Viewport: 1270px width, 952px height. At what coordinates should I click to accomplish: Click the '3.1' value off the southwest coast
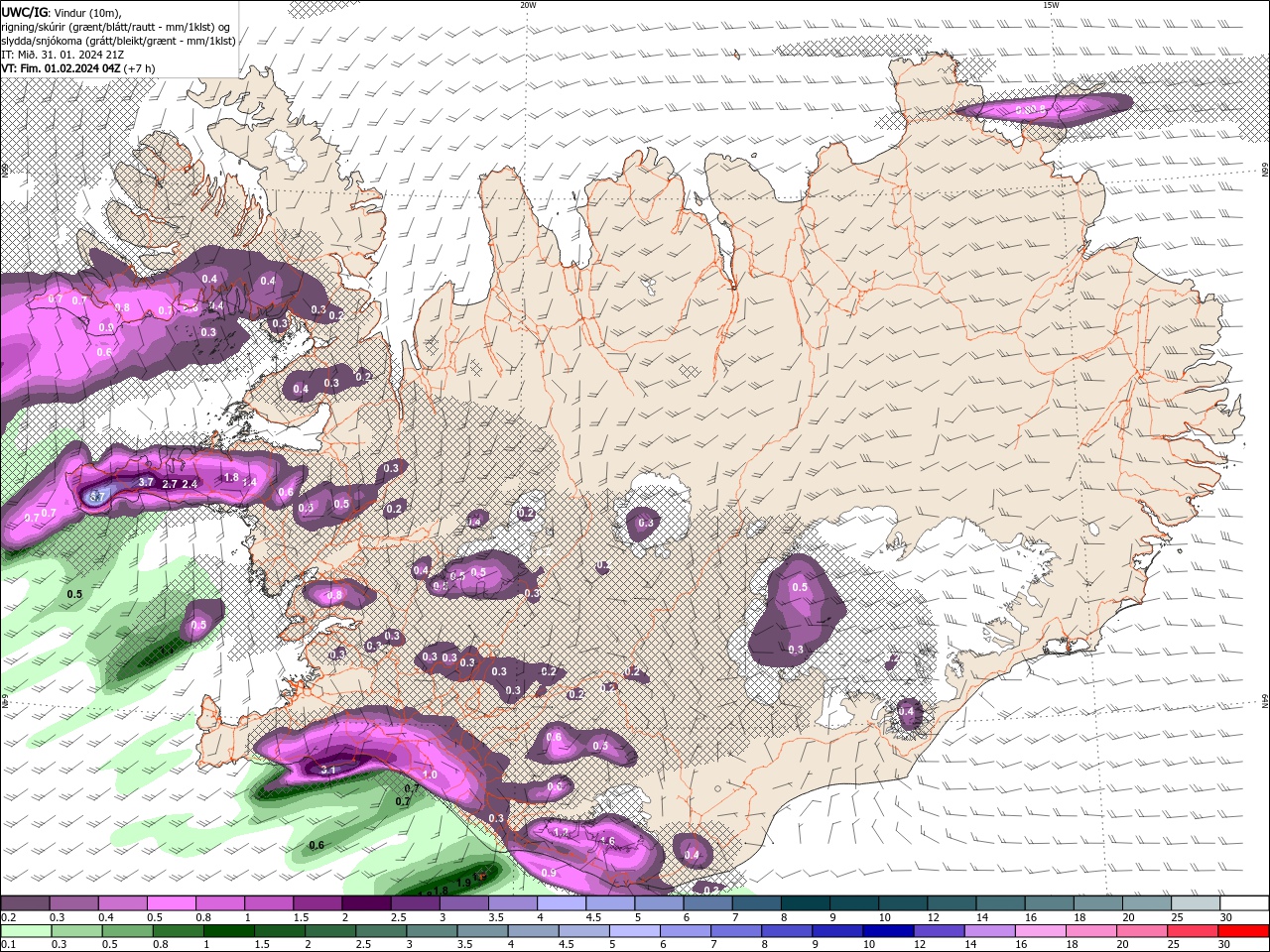click(x=329, y=770)
